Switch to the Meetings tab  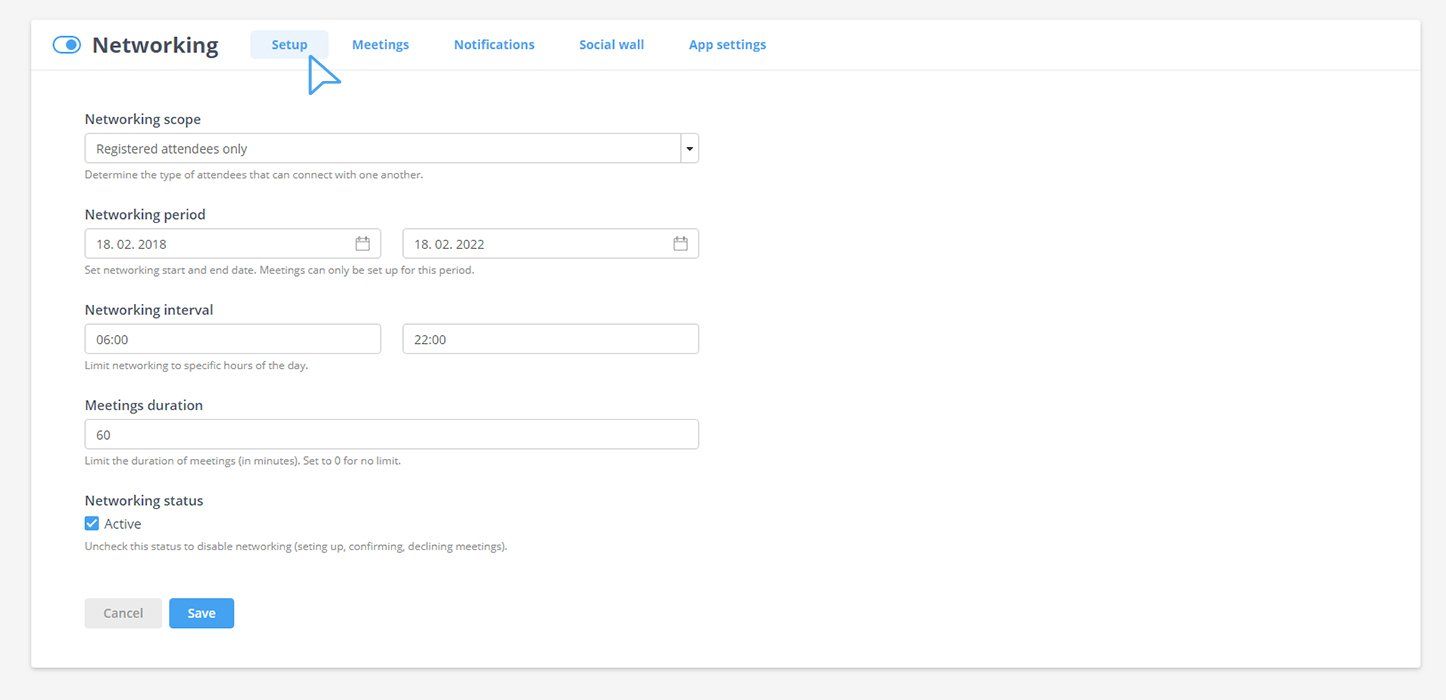pos(380,45)
